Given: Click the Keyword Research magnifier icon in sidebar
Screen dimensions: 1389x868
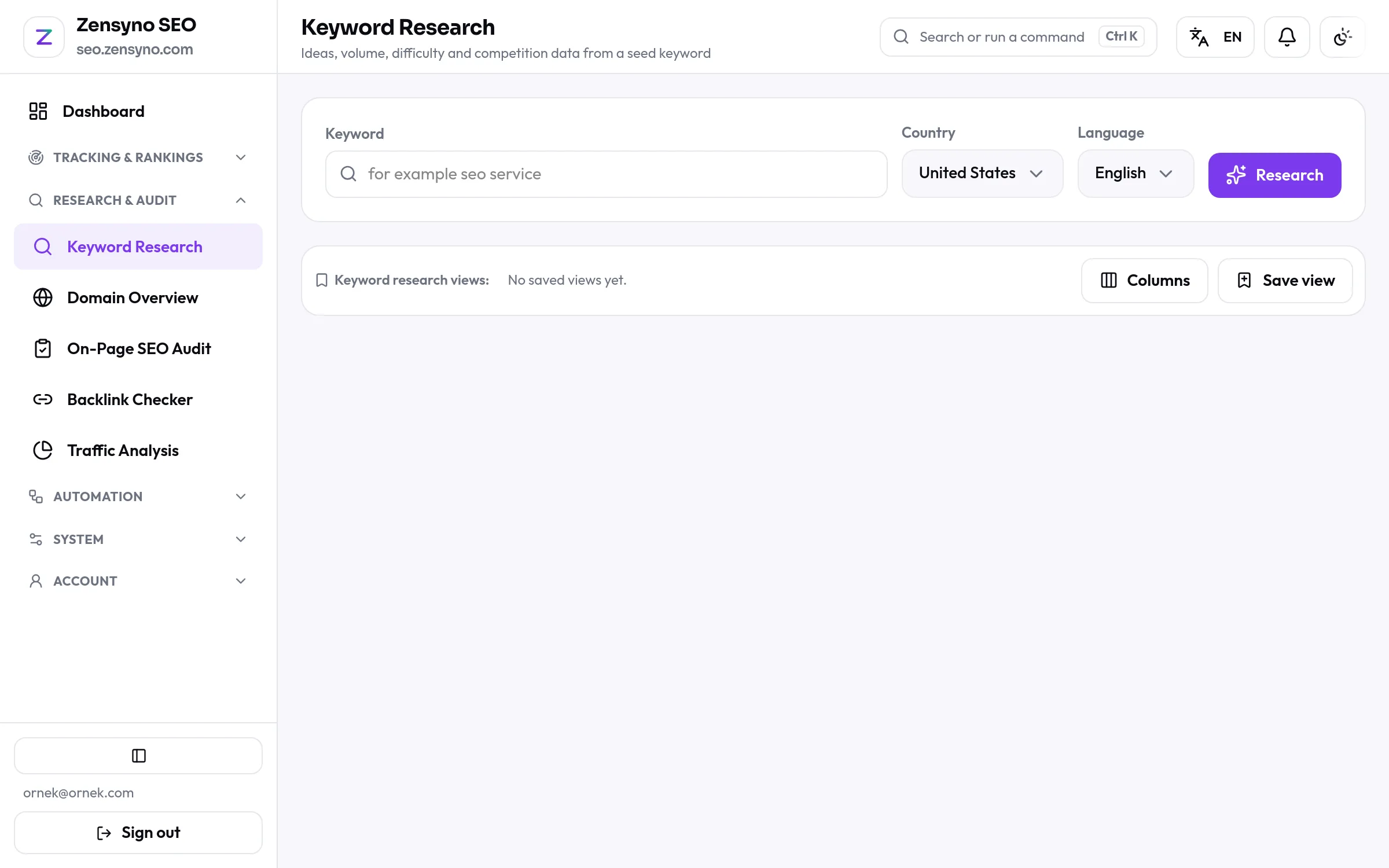Looking at the screenshot, I should [43, 247].
